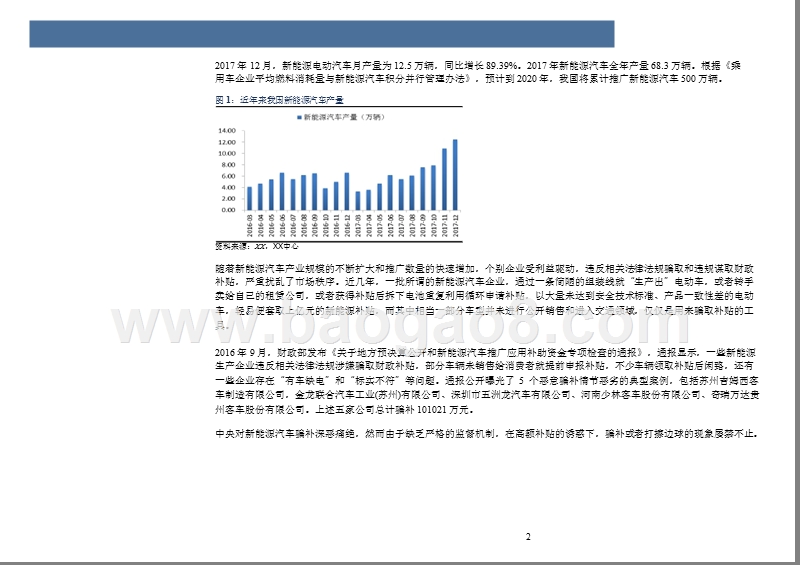The width and height of the screenshot is (800, 565).
Task: Click the text 新能源汽车 500 万辆
Action: pyautogui.click(x=673, y=79)
